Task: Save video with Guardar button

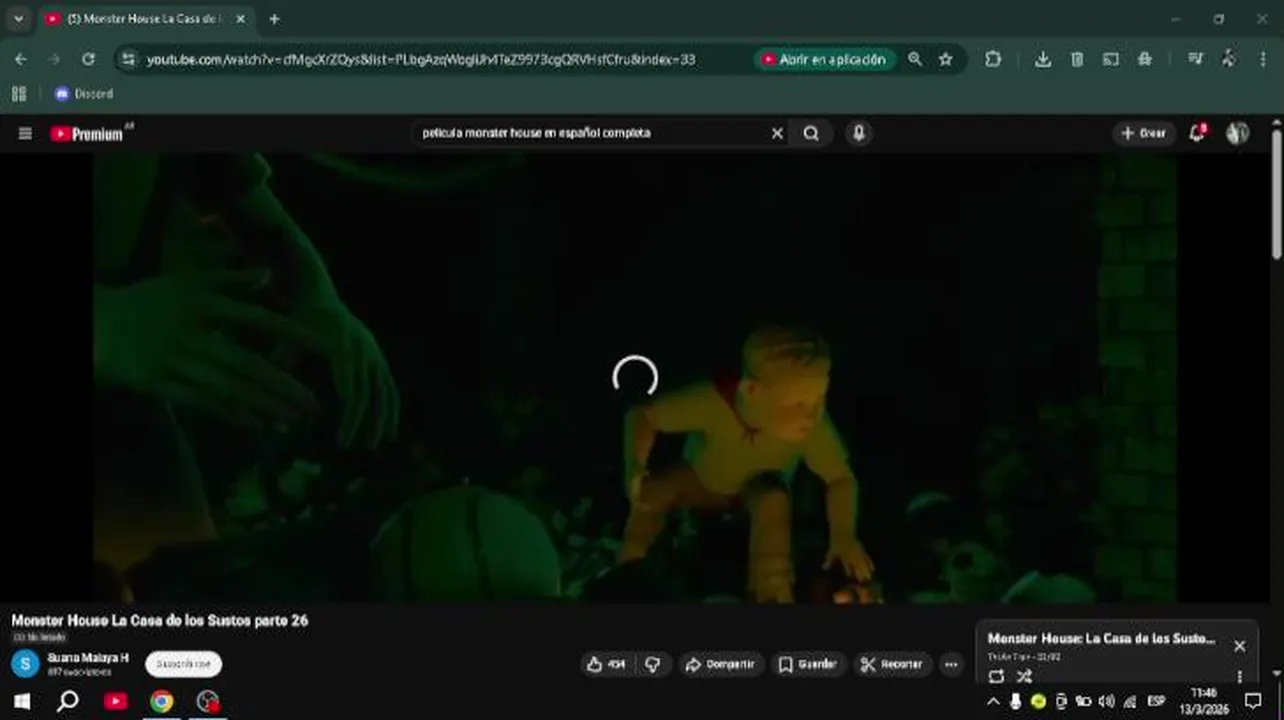Action: 808,664
